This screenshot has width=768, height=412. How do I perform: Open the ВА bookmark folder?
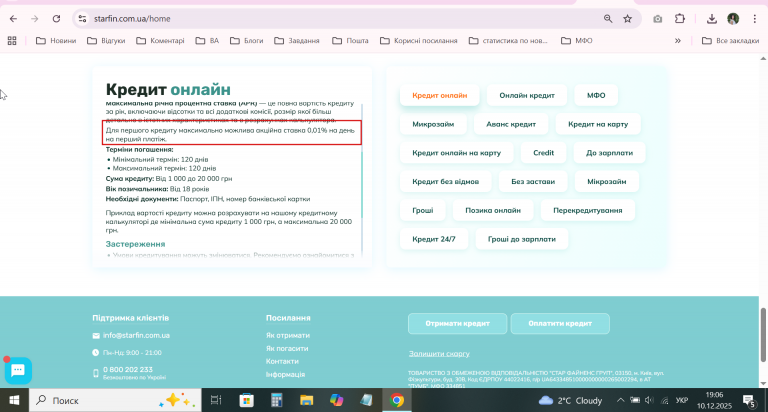207,41
